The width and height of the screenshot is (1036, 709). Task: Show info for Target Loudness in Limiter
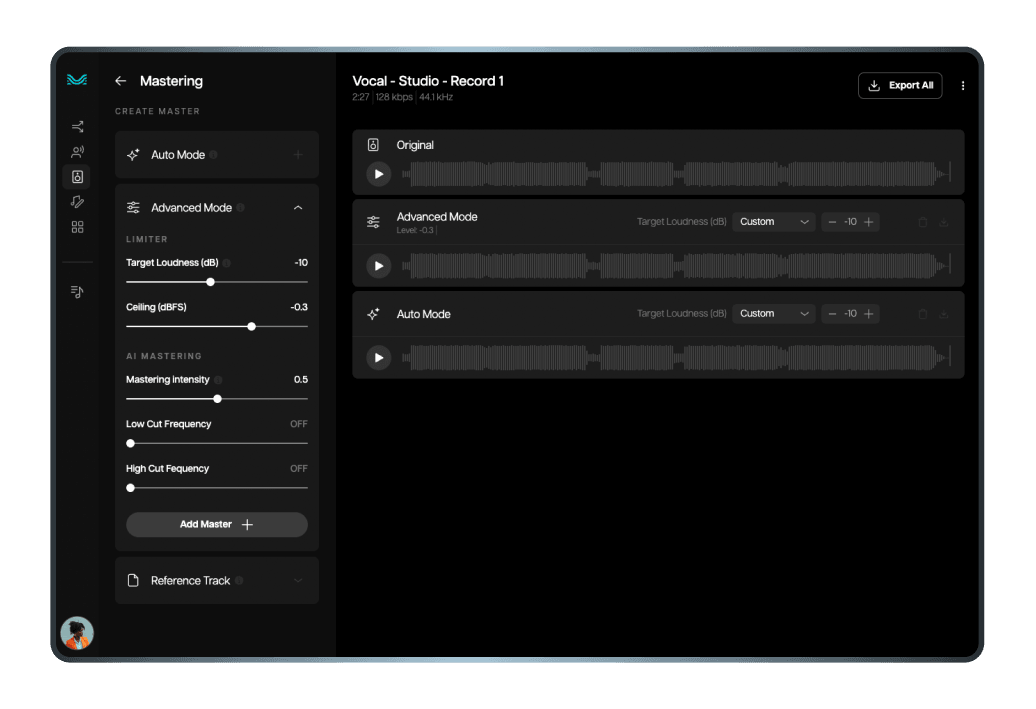coord(227,263)
